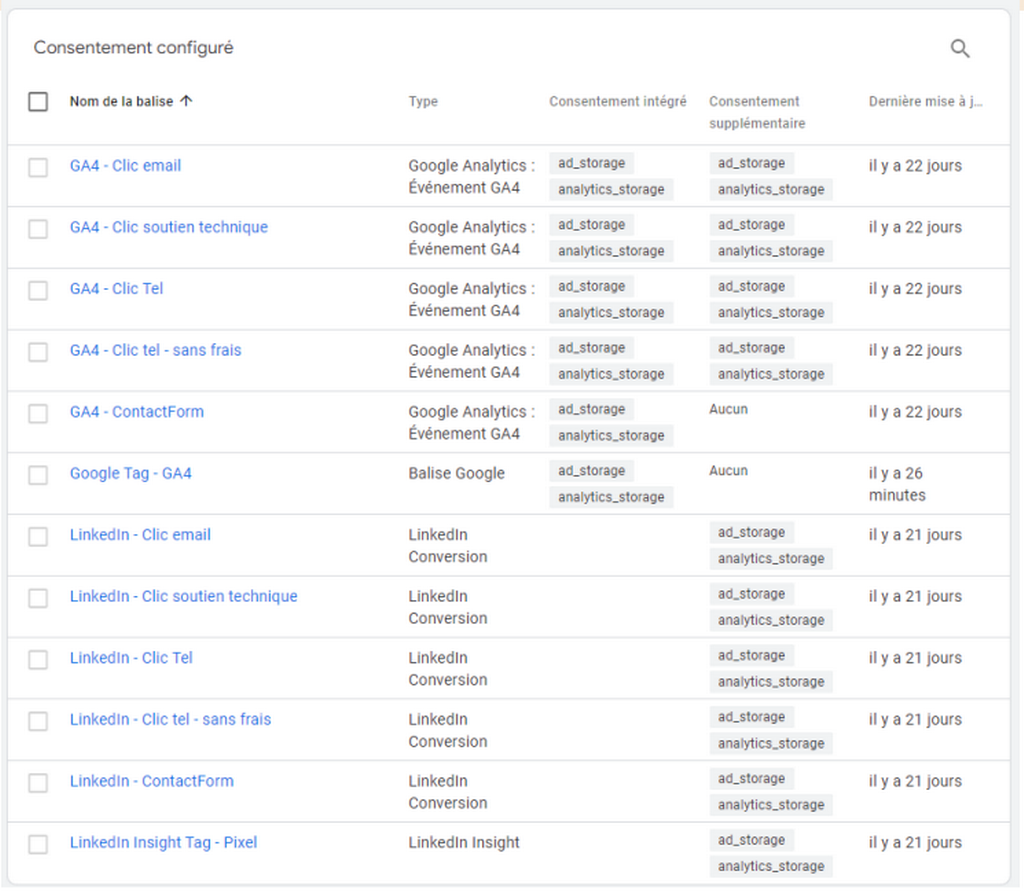Click Balise Google type in Google Tag row

click(x=456, y=473)
